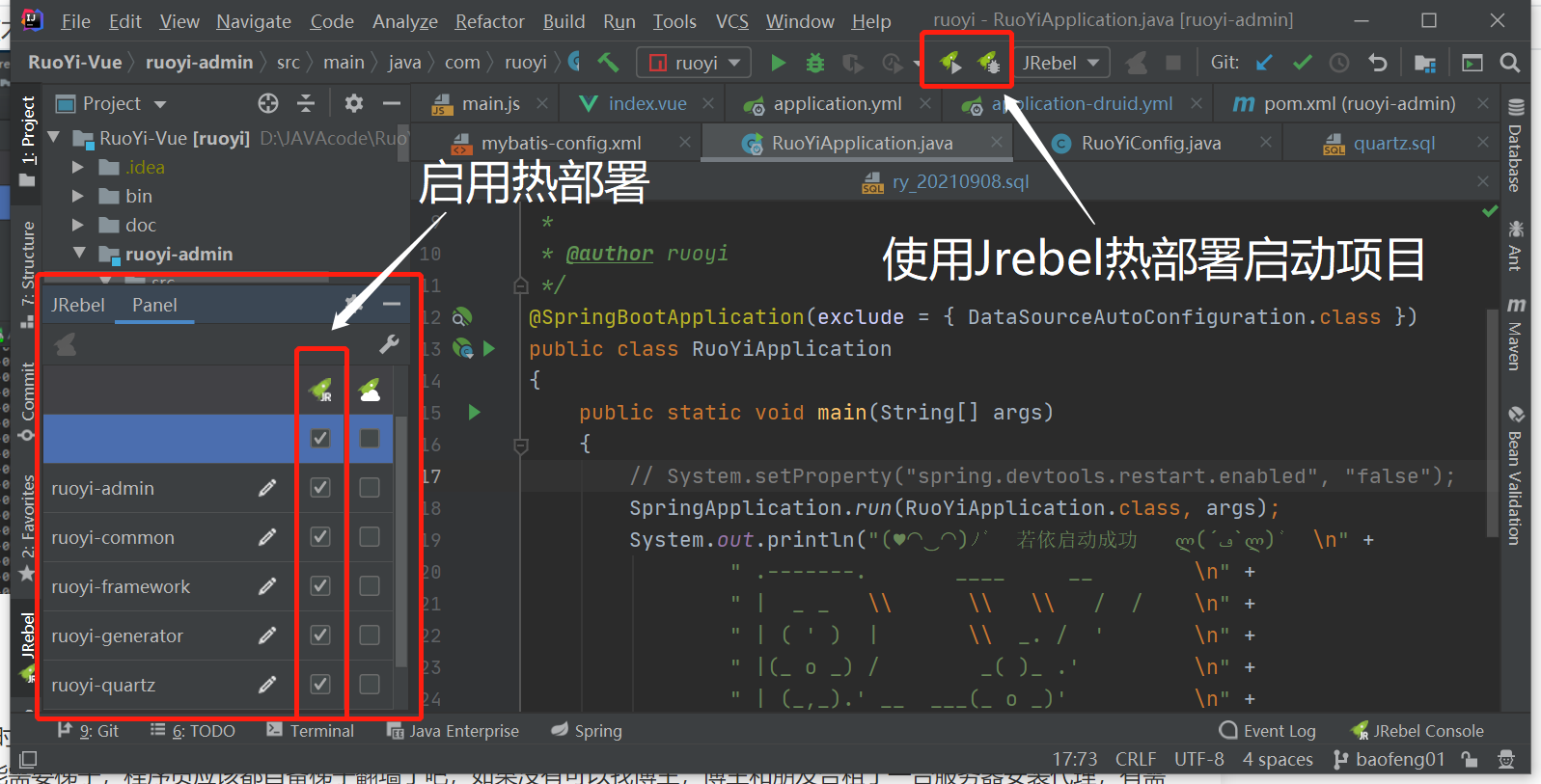This screenshot has height=784, width=1541.
Task: Click the Git update project blue arrow
Action: 1264,63
